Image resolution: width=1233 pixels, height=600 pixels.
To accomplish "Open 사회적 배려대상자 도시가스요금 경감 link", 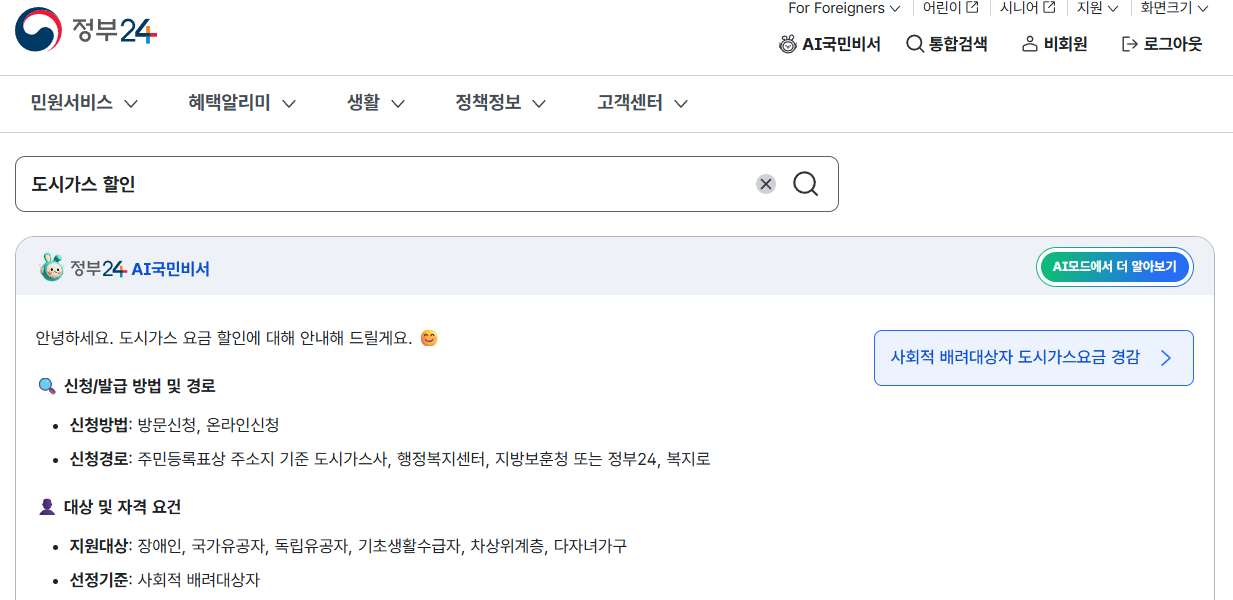I will (x=1033, y=358).
